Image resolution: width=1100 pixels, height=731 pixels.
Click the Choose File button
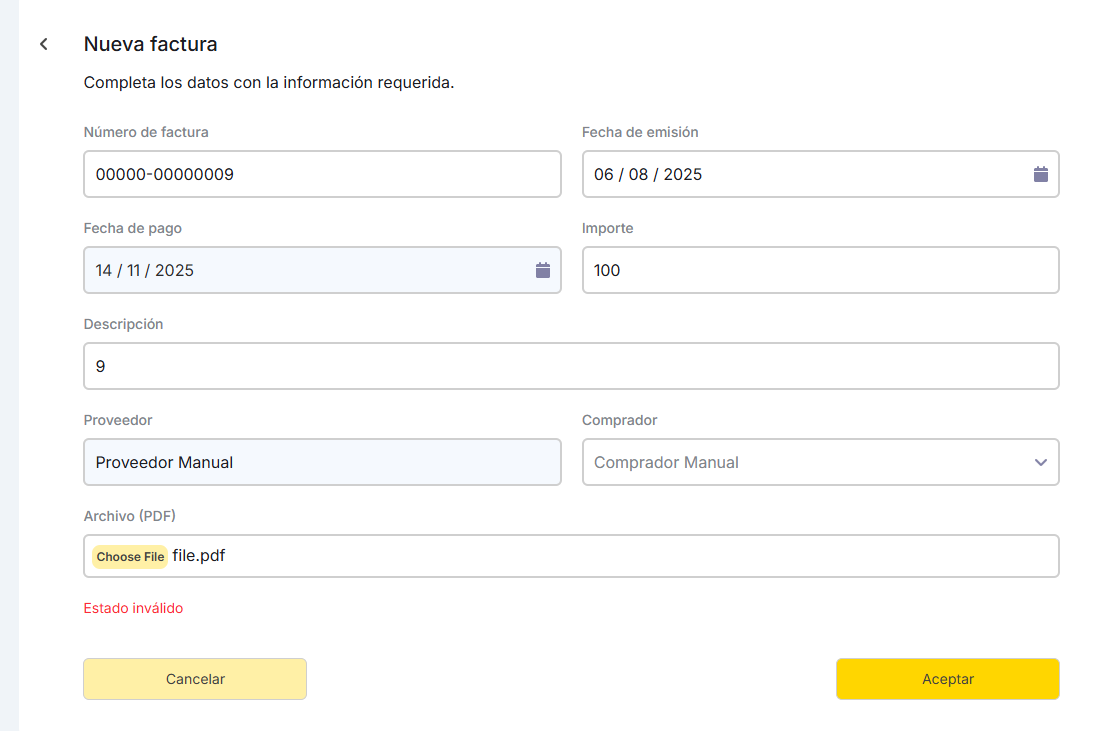130,557
